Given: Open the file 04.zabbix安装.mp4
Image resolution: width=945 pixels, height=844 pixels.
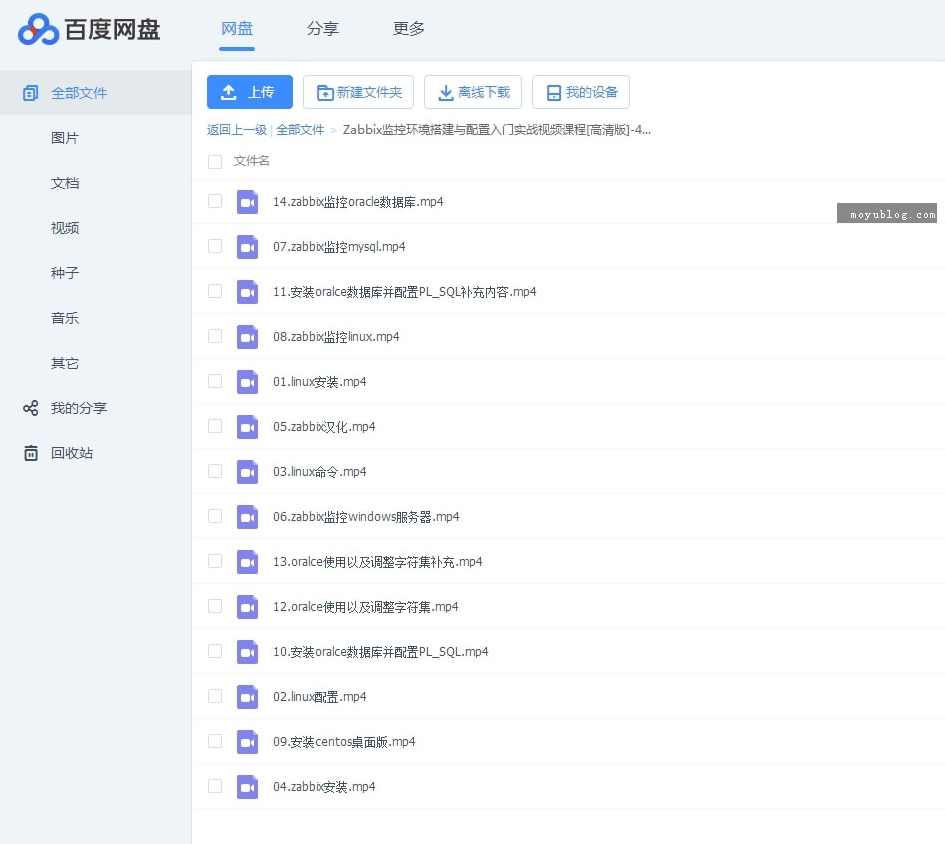Looking at the screenshot, I should pos(324,786).
